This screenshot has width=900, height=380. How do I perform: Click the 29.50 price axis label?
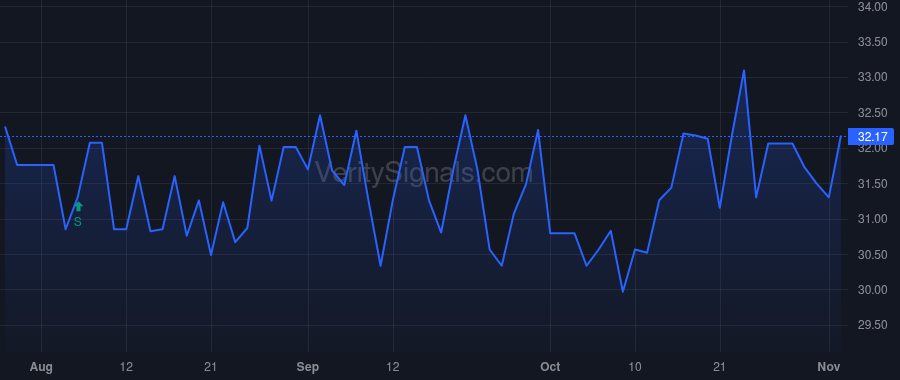[872, 325]
